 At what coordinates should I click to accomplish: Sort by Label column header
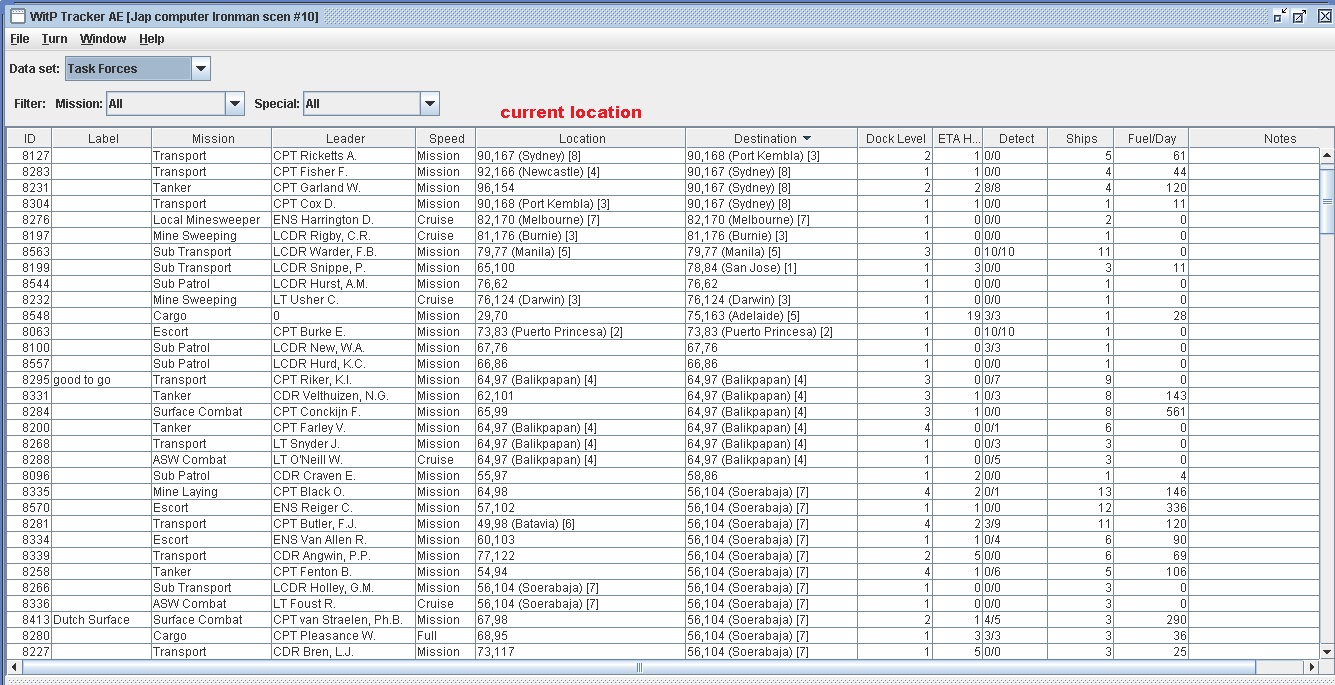102,138
